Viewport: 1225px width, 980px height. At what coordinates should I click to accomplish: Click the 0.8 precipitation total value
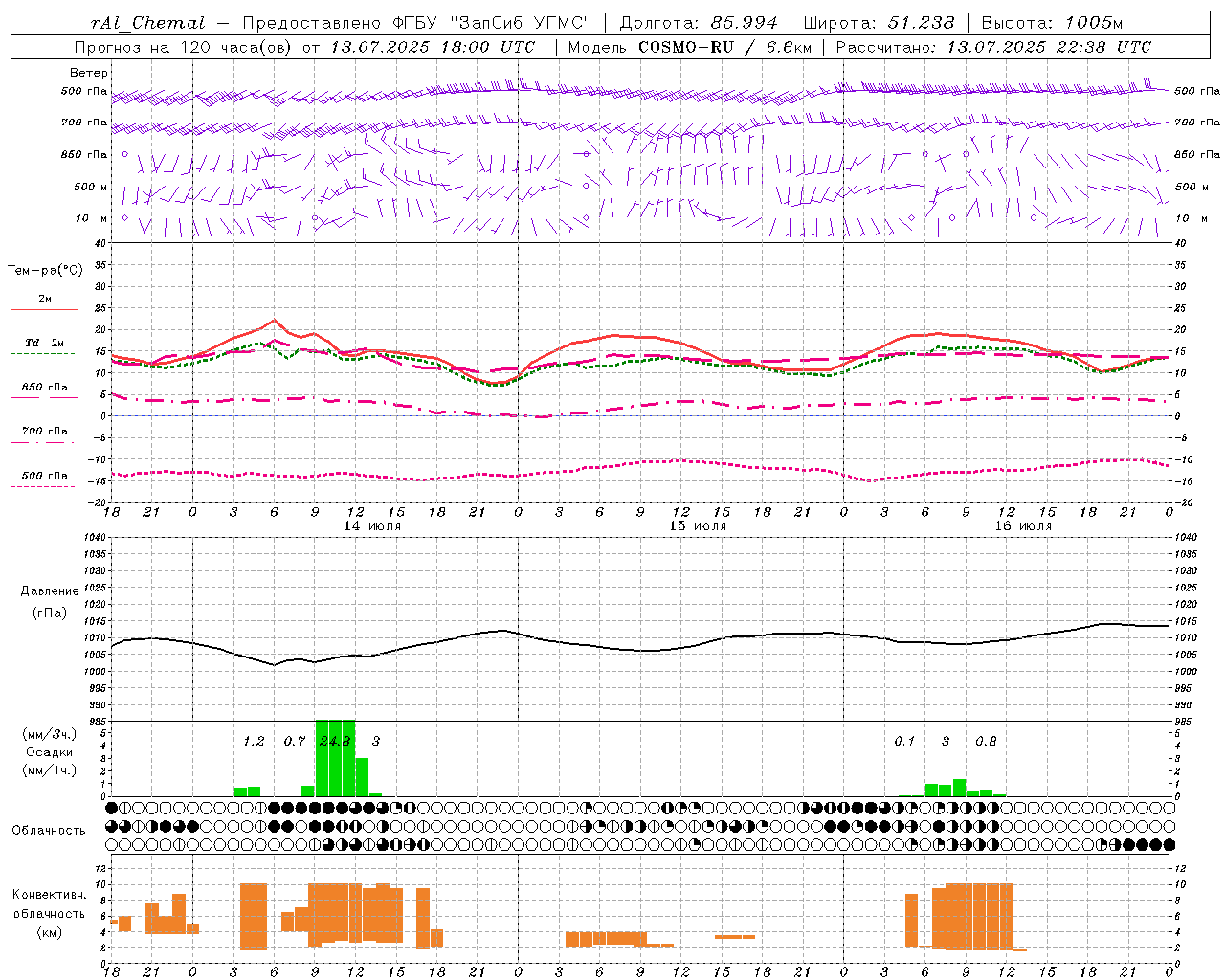[986, 741]
